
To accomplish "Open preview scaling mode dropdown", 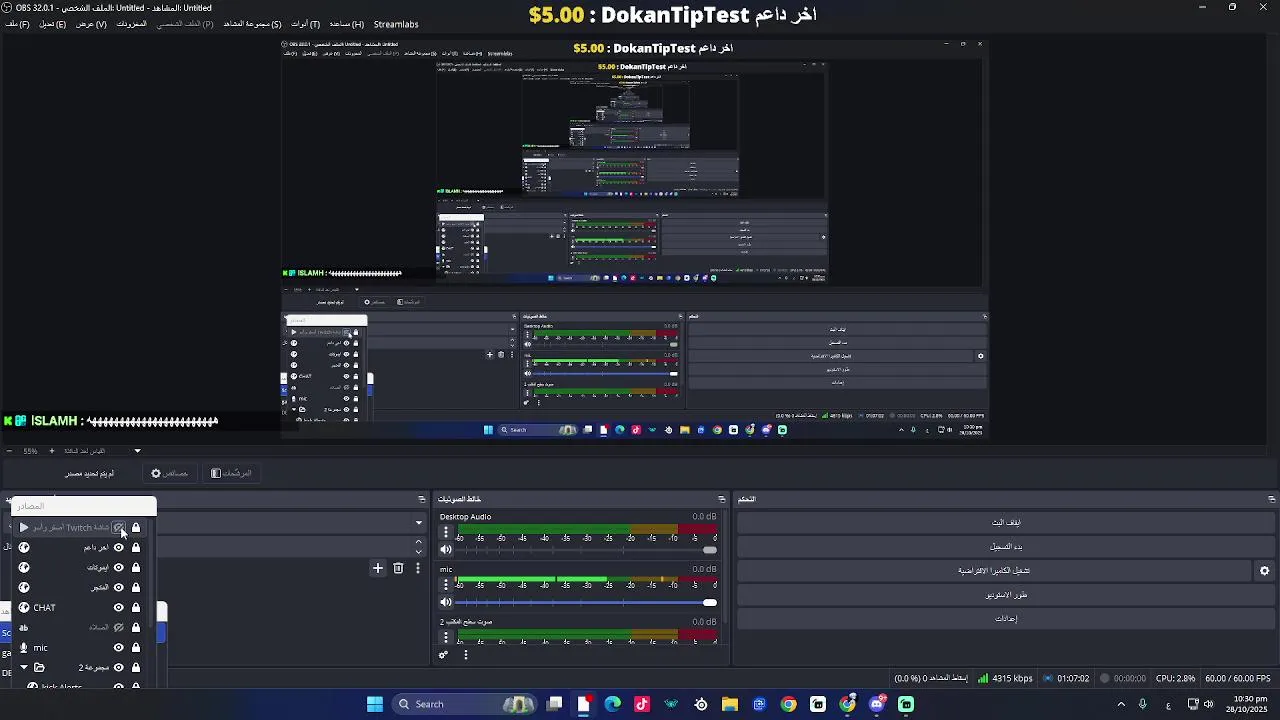I will (x=138, y=451).
